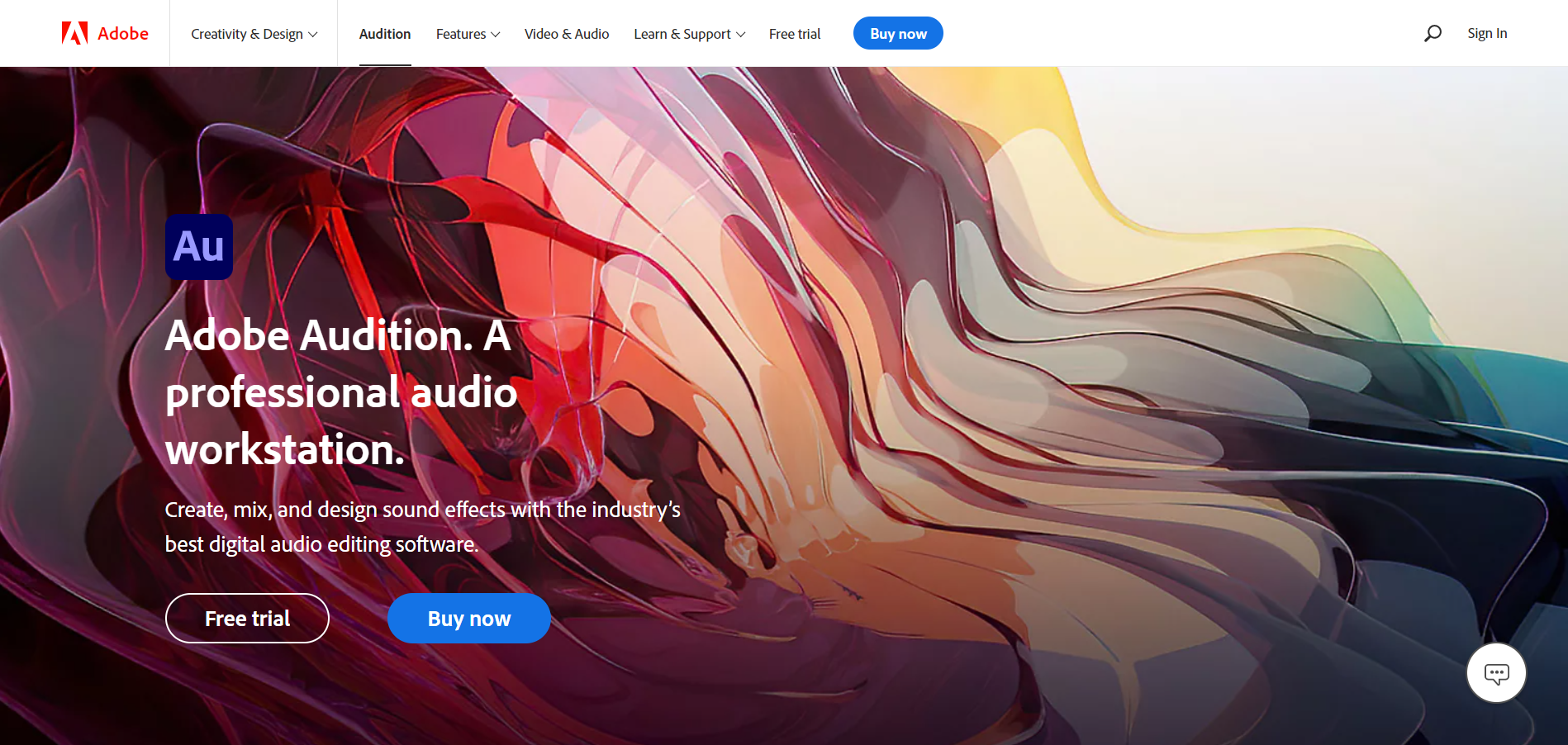
Task: Click the 'Create, mix, and design sound effects' description
Action: point(422,527)
